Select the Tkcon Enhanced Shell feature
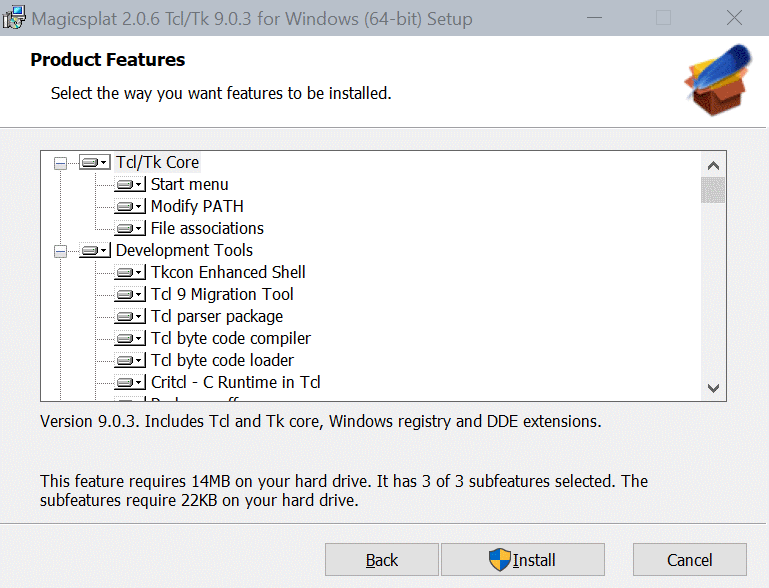 click(x=228, y=272)
